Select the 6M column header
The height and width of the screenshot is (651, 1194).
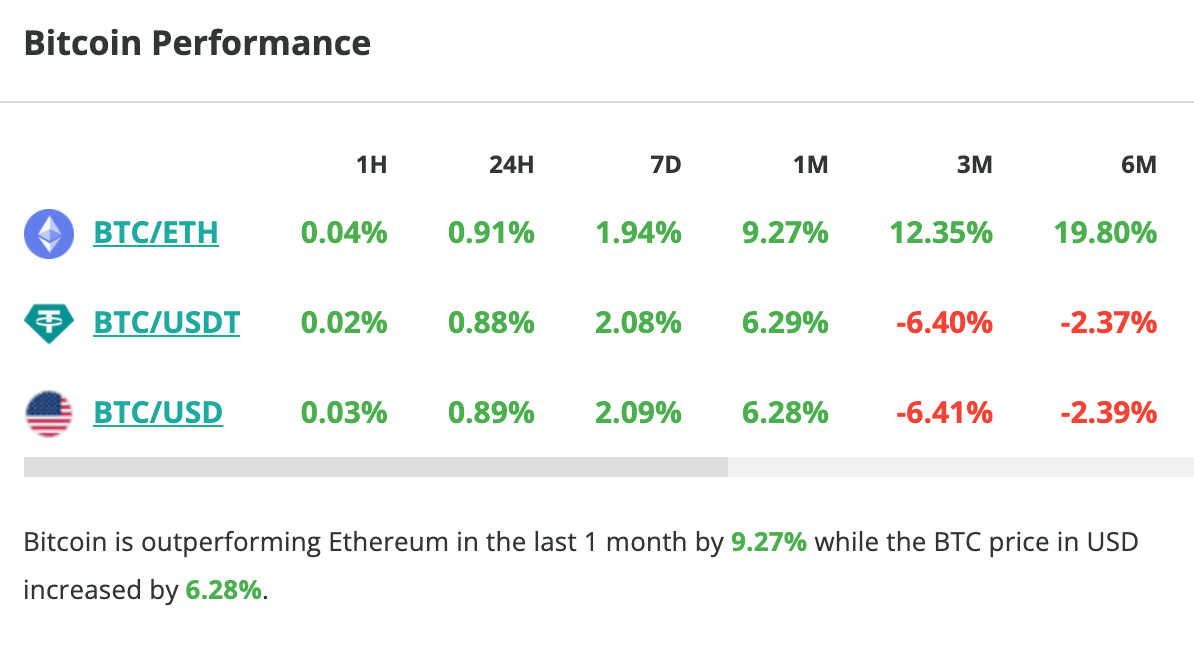pyautogui.click(x=1138, y=165)
